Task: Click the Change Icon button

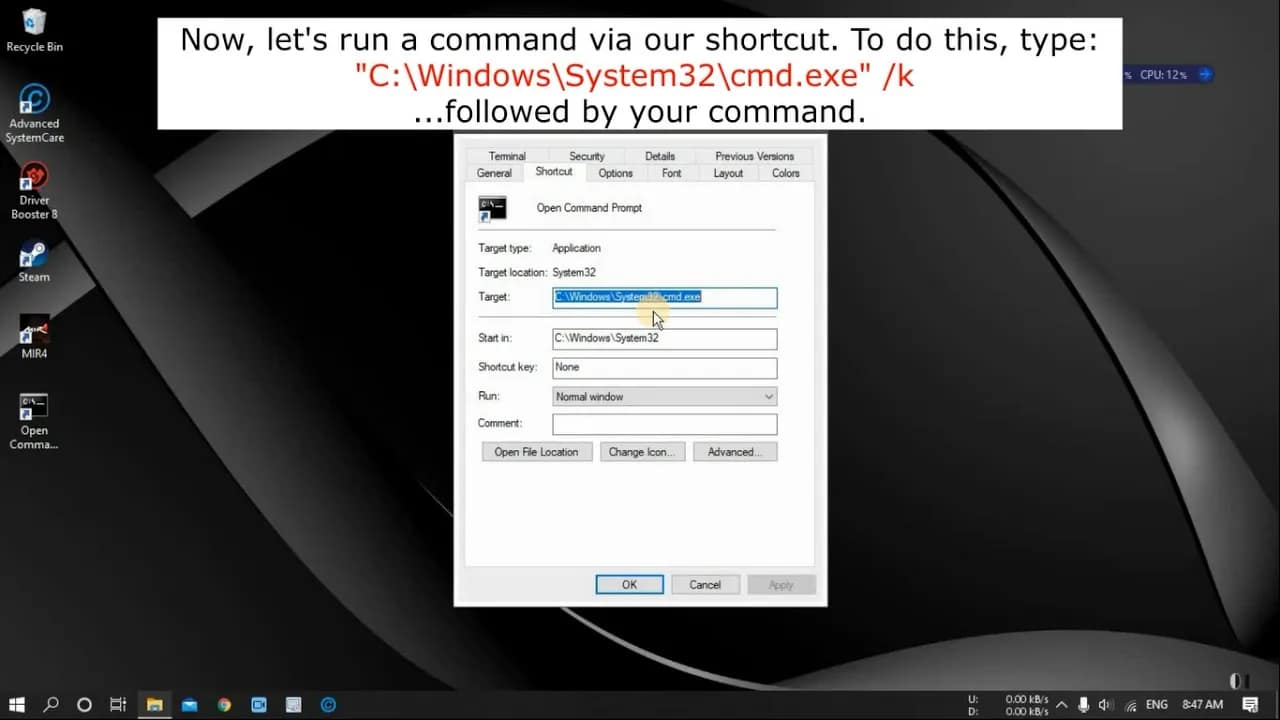Action: (x=642, y=451)
